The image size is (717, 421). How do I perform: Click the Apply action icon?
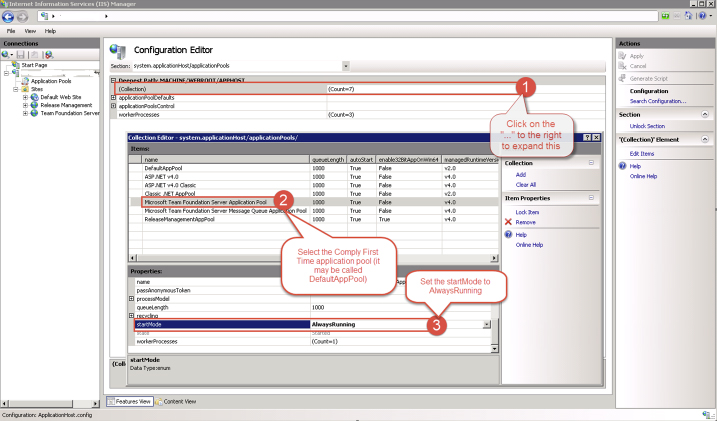click(x=622, y=56)
